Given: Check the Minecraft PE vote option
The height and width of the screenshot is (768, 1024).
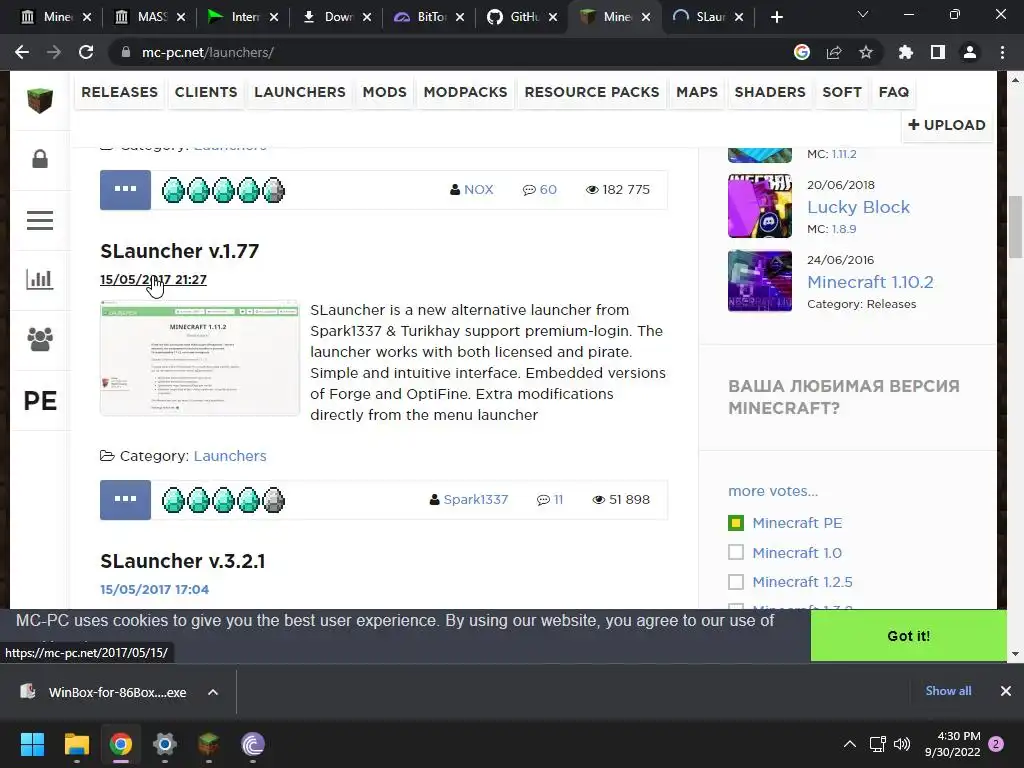Looking at the screenshot, I should pos(736,523).
